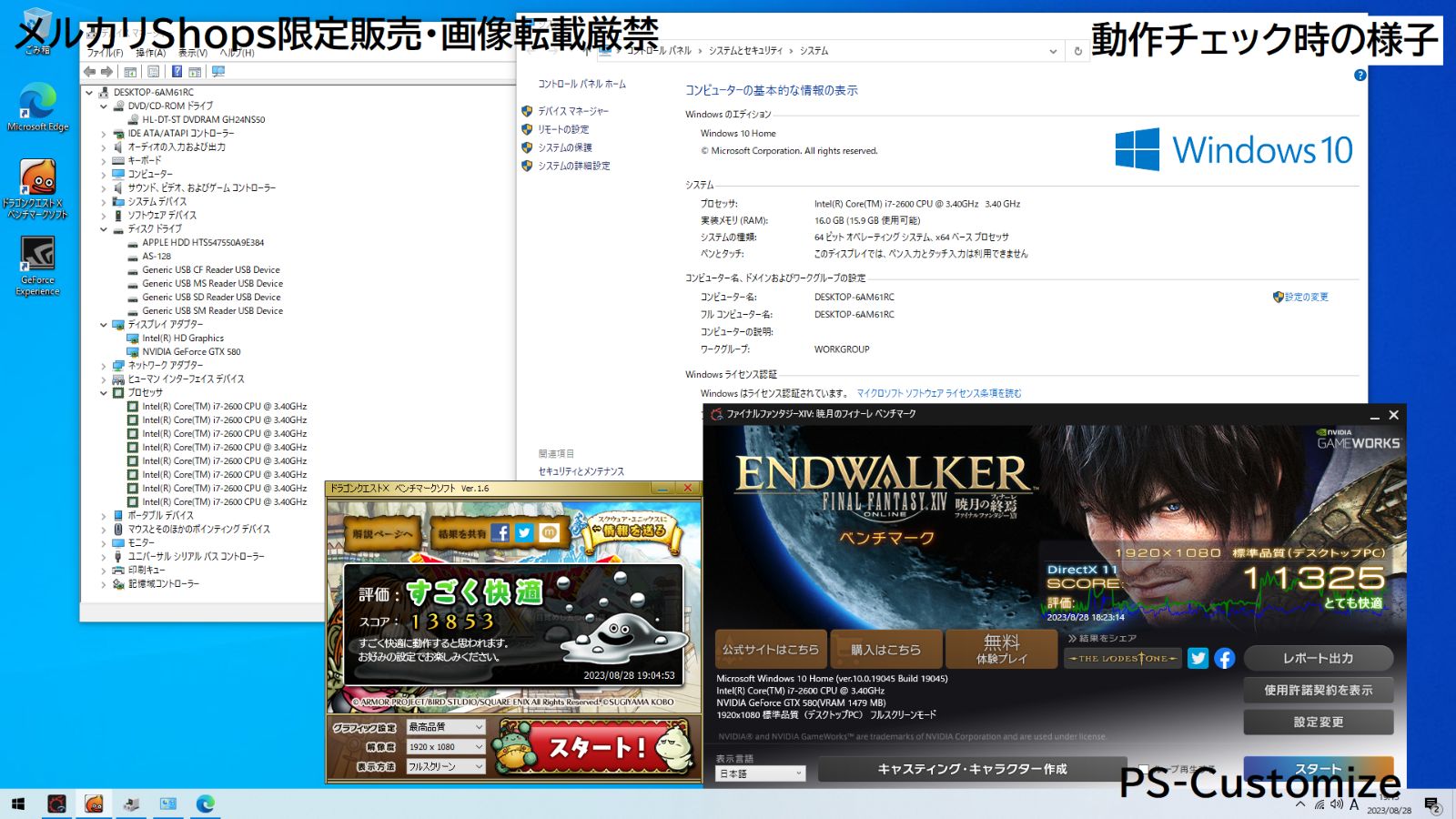The image size is (1456, 819).
Task: Click the Back arrow in Device Manager toolbar
Action: [89, 72]
